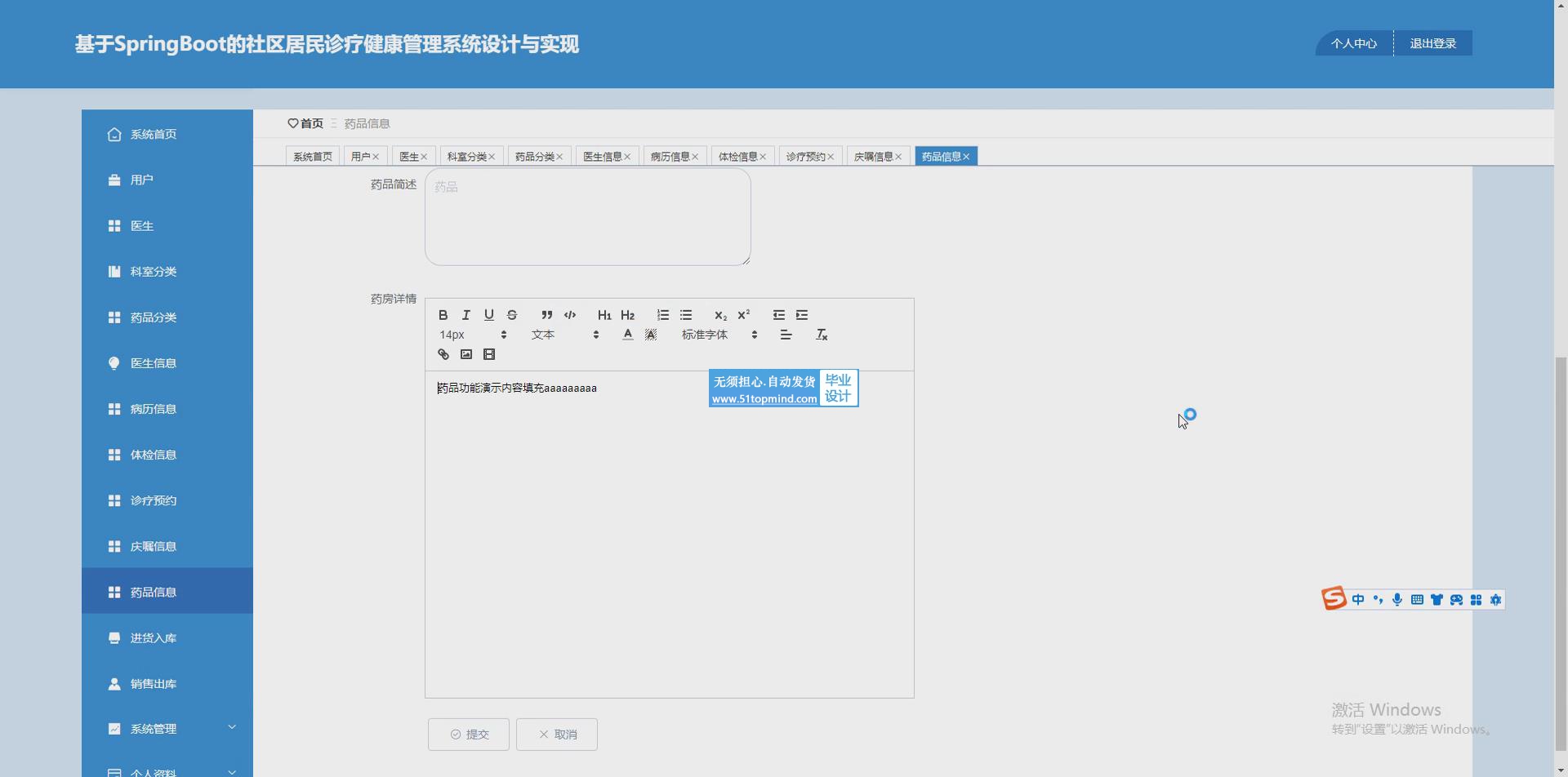Viewport: 1568px width, 777px height.
Task: Open 用户 in the sidebar
Action: pyautogui.click(x=167, y=180)
